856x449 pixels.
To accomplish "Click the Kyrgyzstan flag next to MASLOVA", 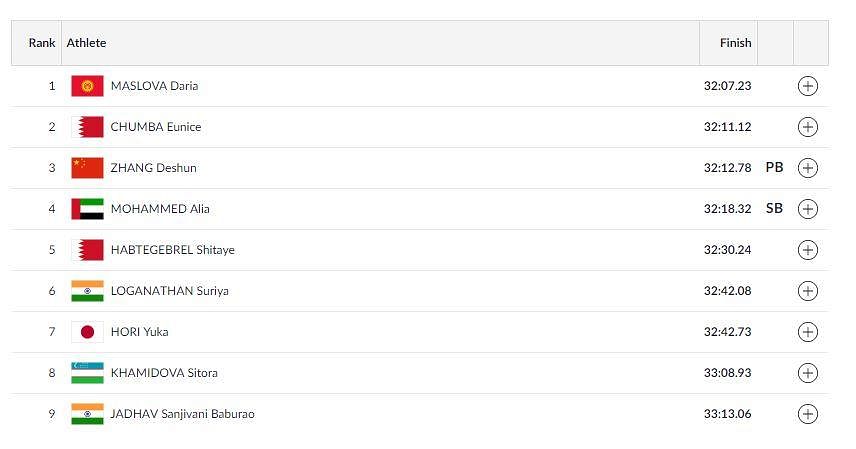I will pyautogui.click(x=87, y=86).
